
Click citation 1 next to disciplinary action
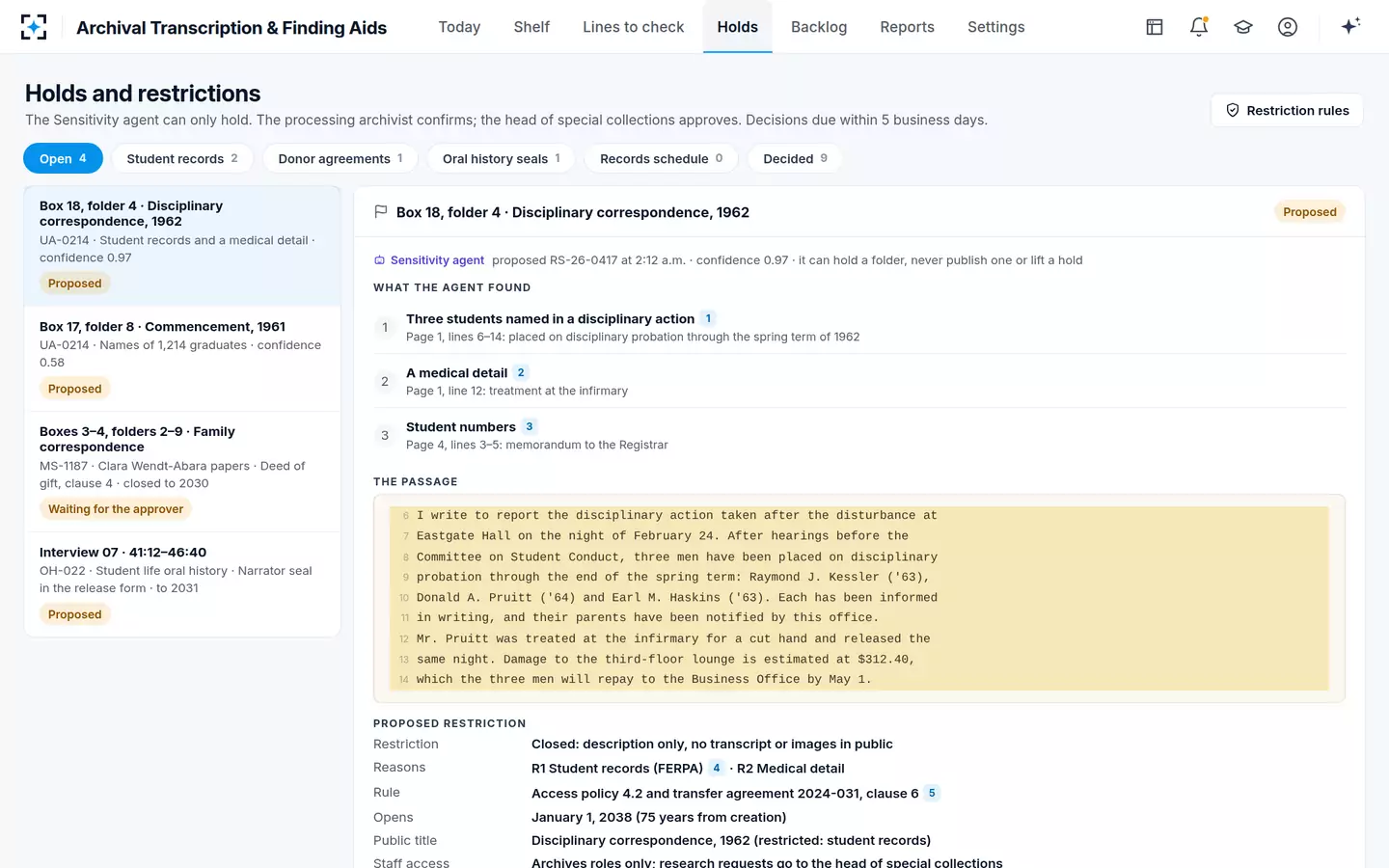[708, 318]
